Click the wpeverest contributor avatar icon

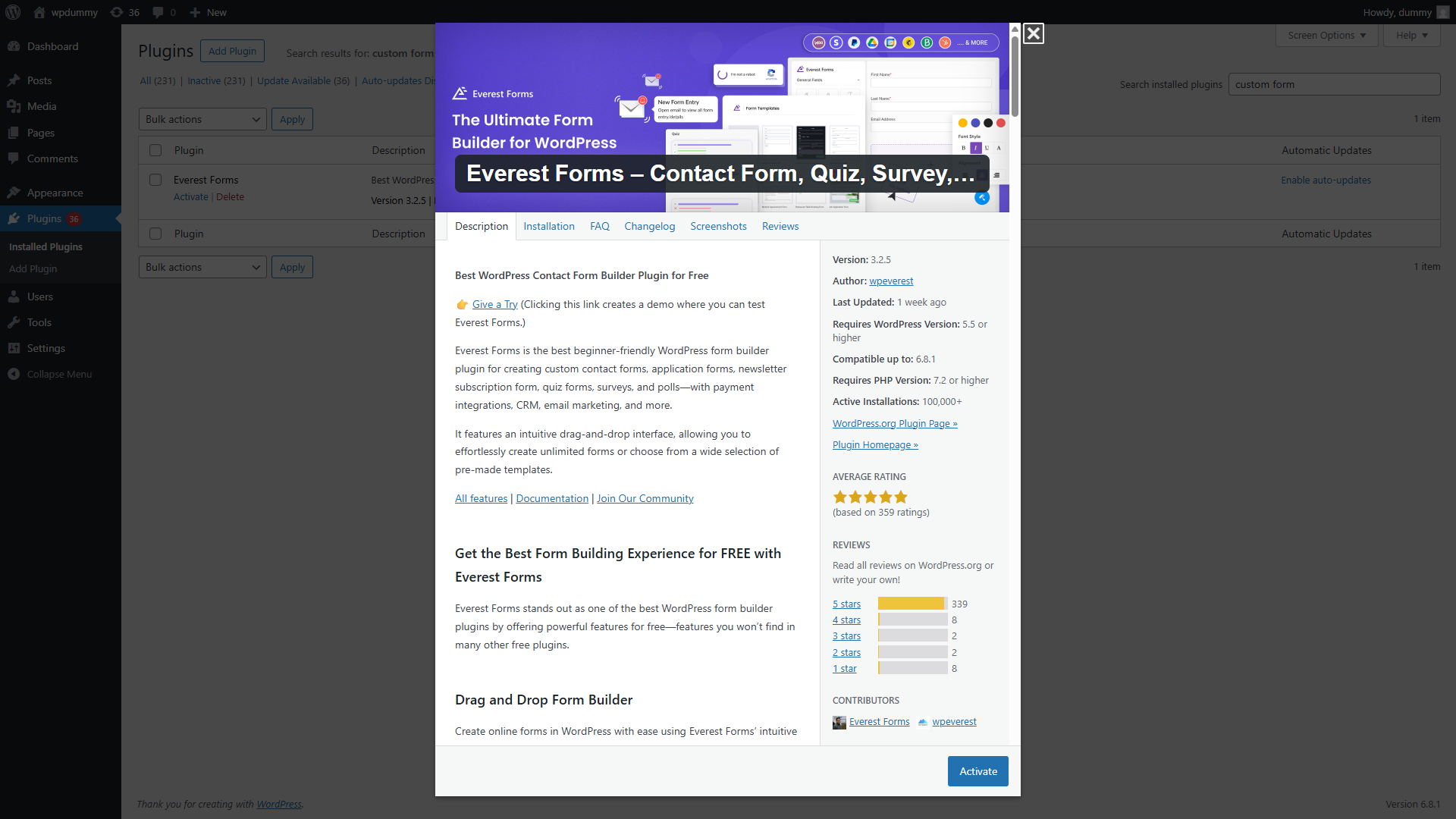922,722
